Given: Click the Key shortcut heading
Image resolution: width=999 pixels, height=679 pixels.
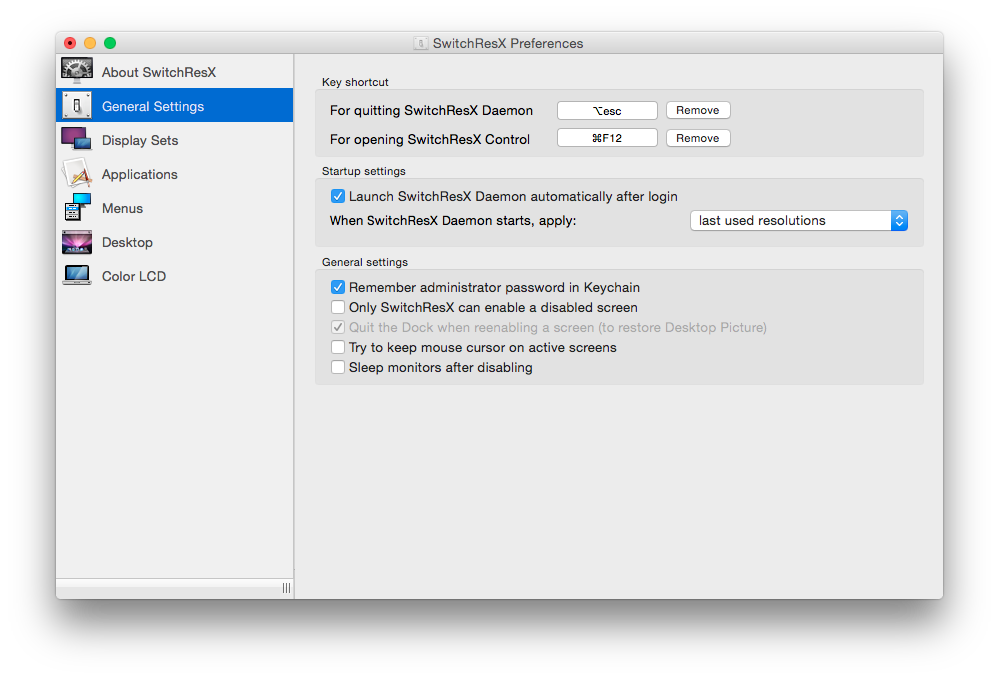Looking at the screenshot, I should 355,82.
